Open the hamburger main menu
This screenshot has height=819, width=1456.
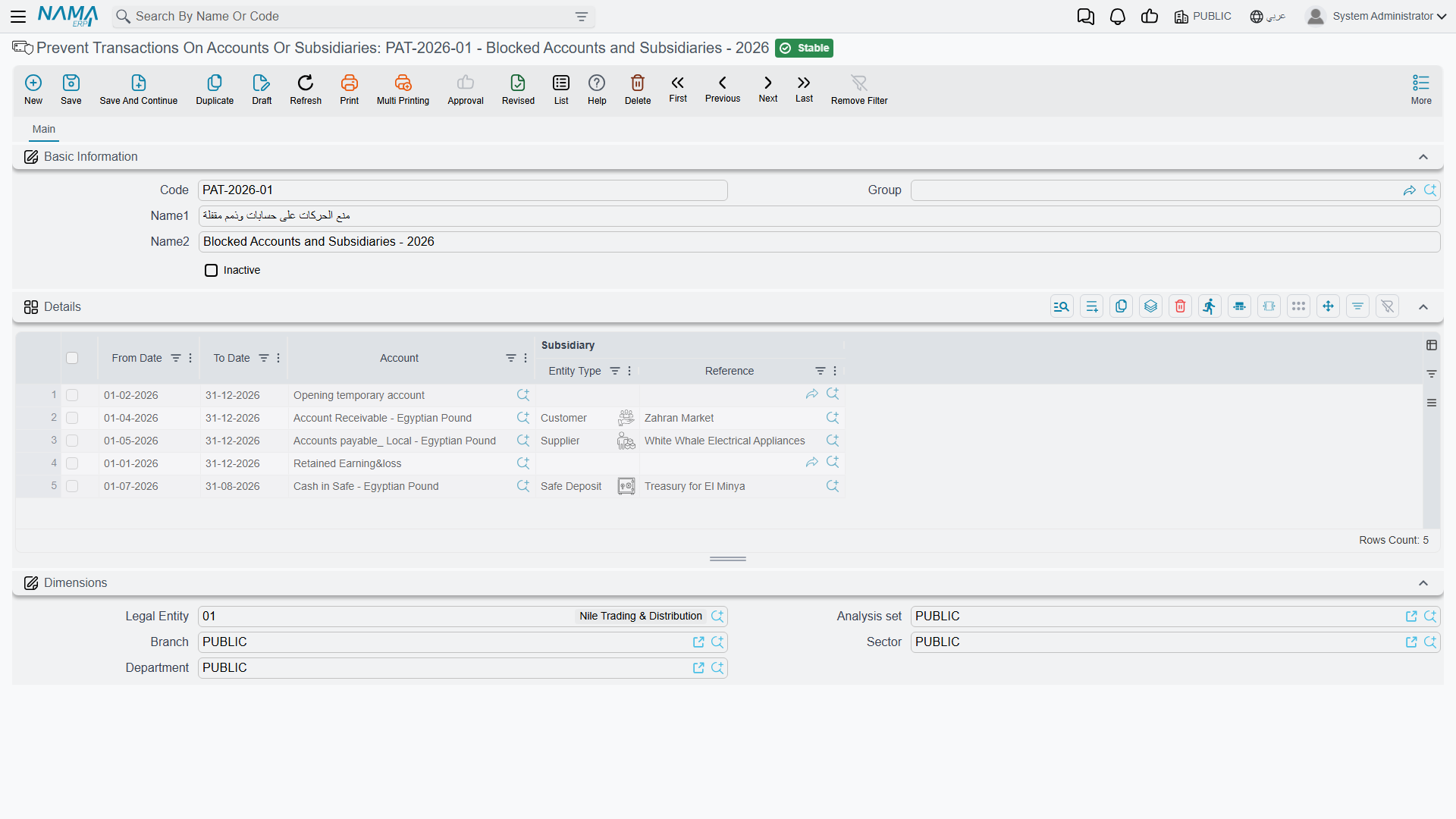click(18, 16)
